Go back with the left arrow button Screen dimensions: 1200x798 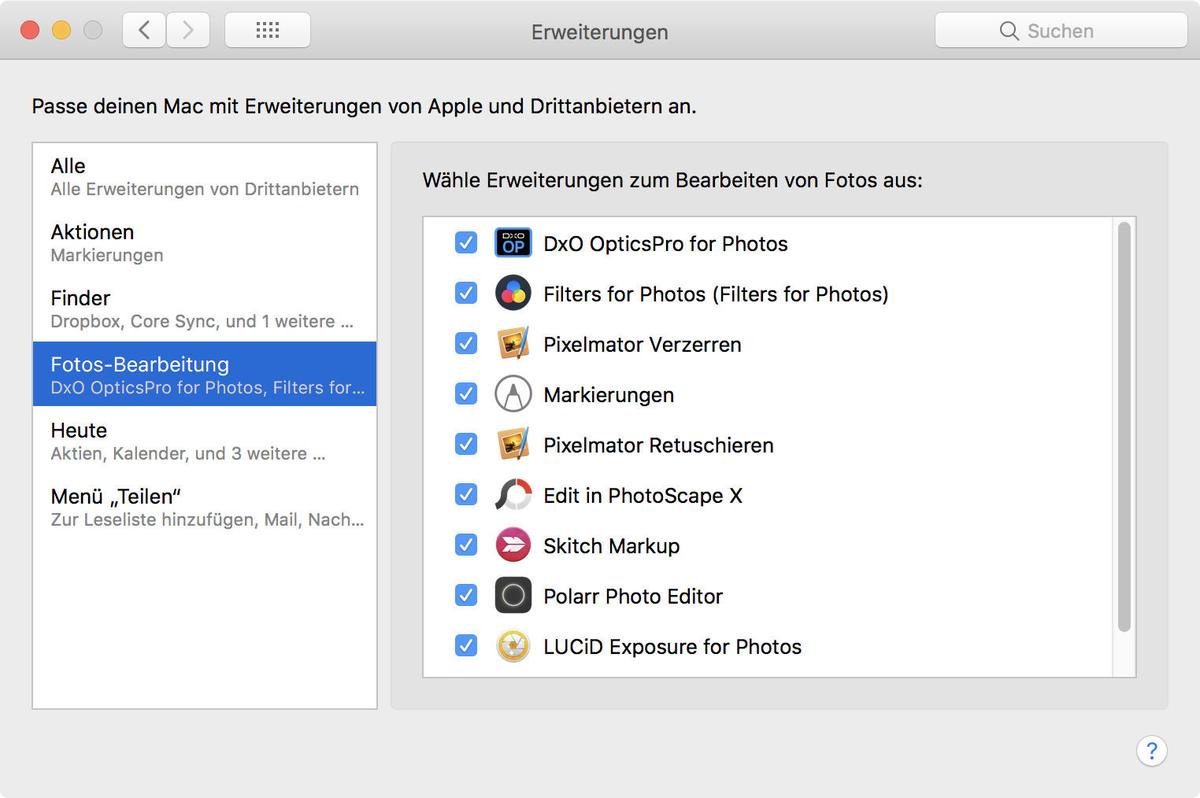[x=145, y=30]
